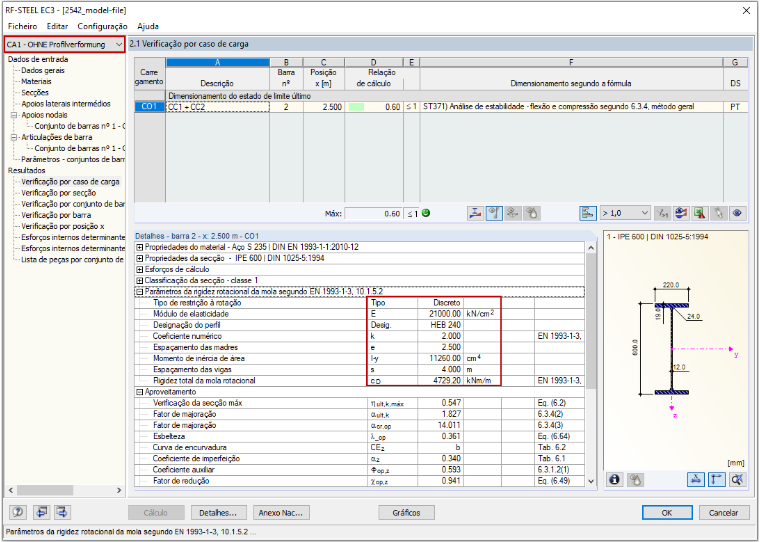Click the help question-mark icon
Image resolution: width=760 pixels, height=542 pixels.
coord(19,512)
